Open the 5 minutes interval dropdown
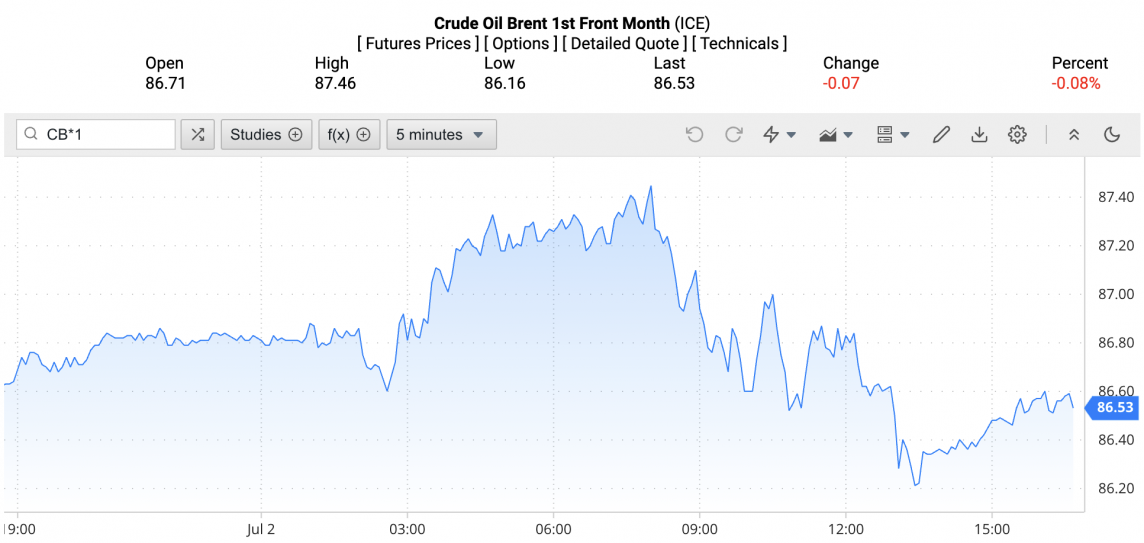Screen dimensions: 1144x543 [x=441, y=135]
